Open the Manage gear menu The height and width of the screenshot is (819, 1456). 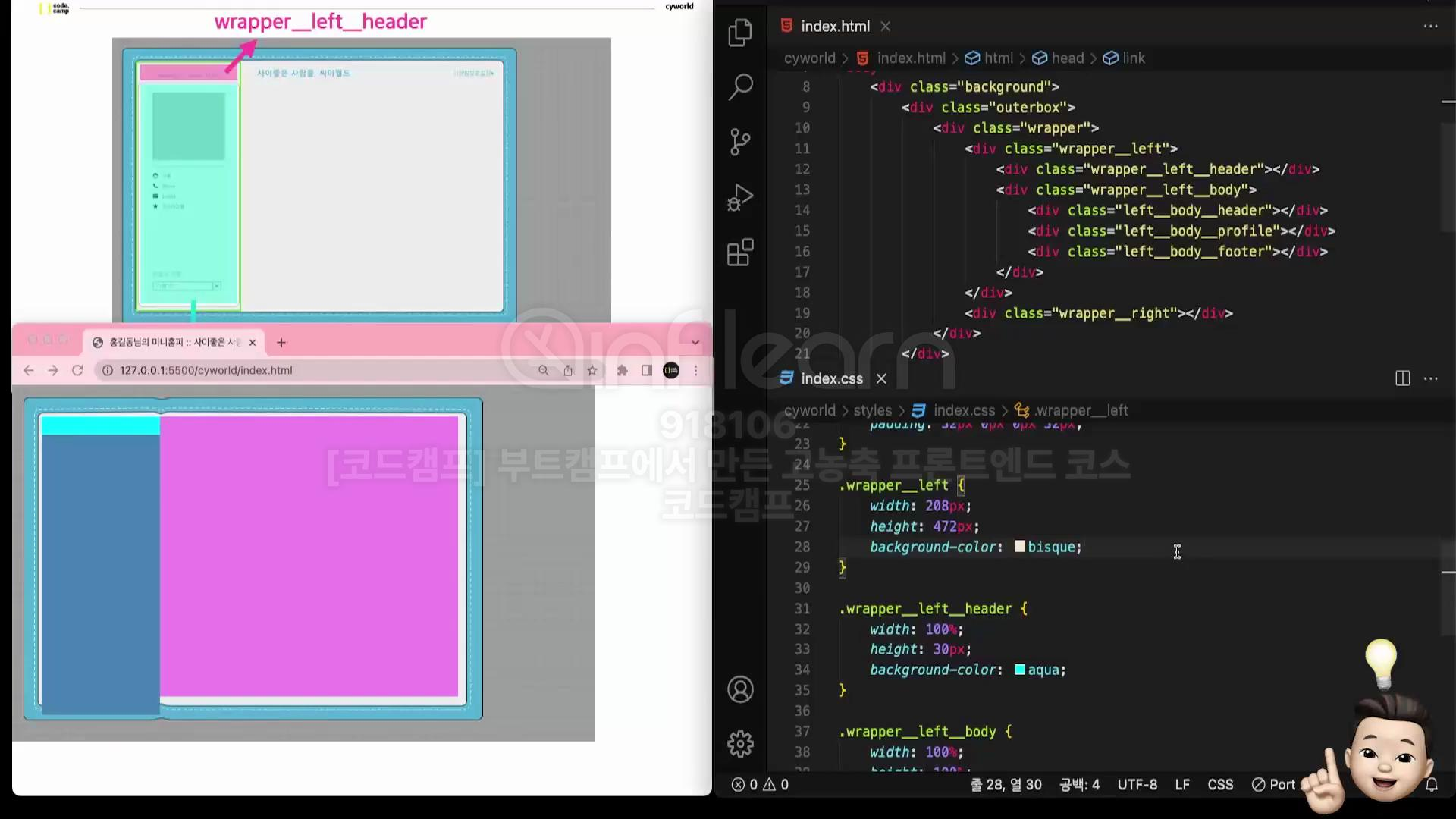(x=740, y=744)
